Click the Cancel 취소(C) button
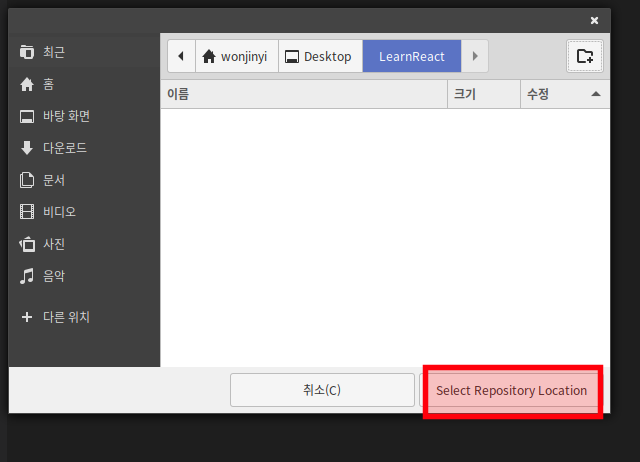Viewport: 640px width, 462px height. (322, 390)
